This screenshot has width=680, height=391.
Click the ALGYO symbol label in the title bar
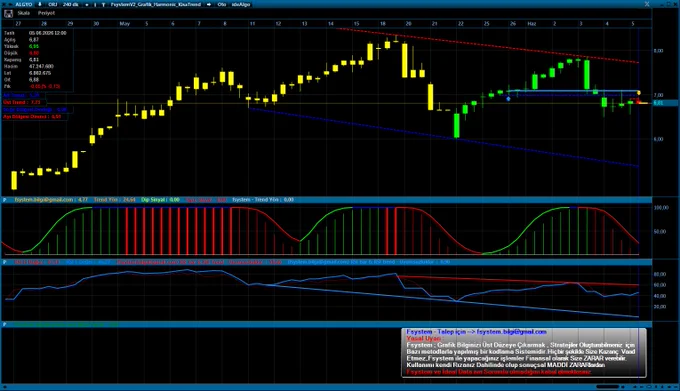coord(23,4)
